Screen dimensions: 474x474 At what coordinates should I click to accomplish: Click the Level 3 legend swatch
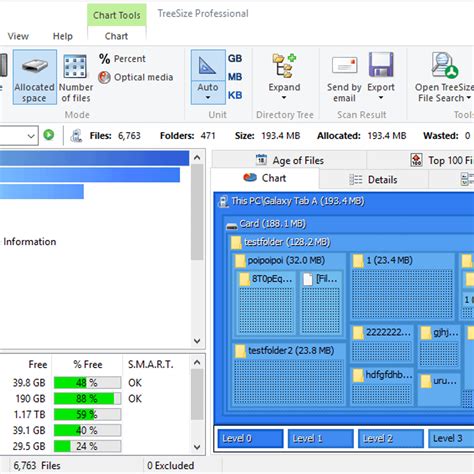[x=451, y=438]
